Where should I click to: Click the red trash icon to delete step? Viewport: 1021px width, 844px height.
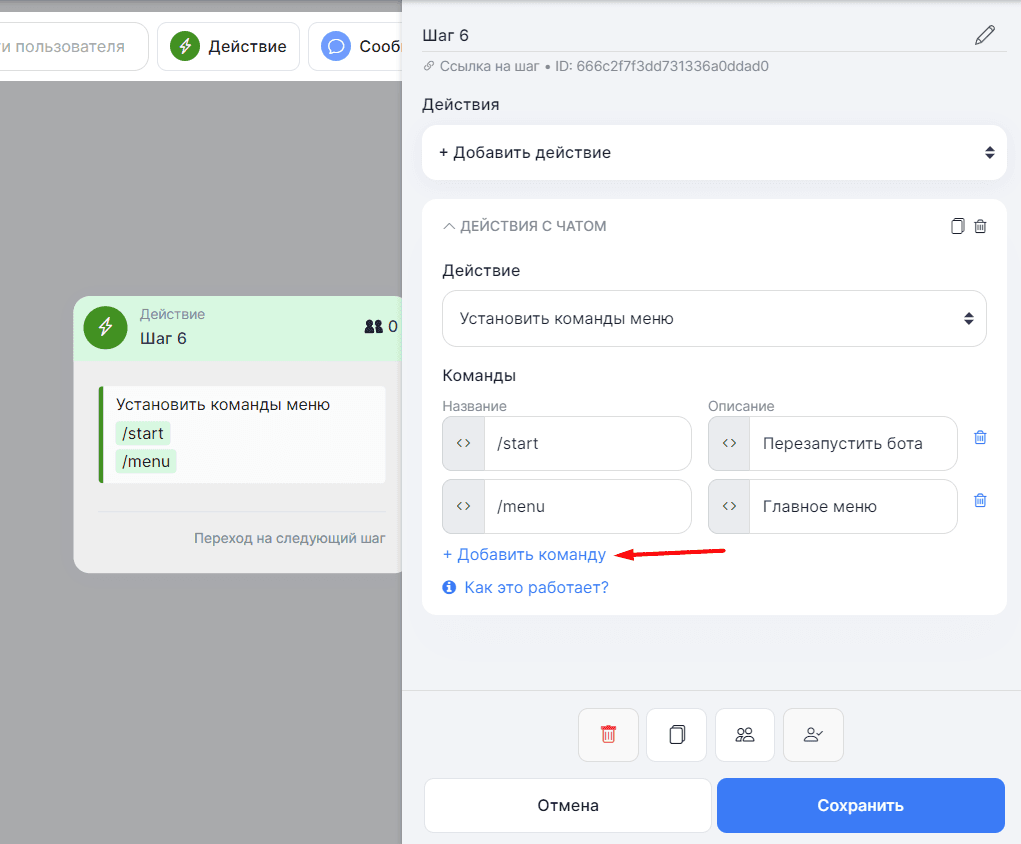(x=608, y=735)
